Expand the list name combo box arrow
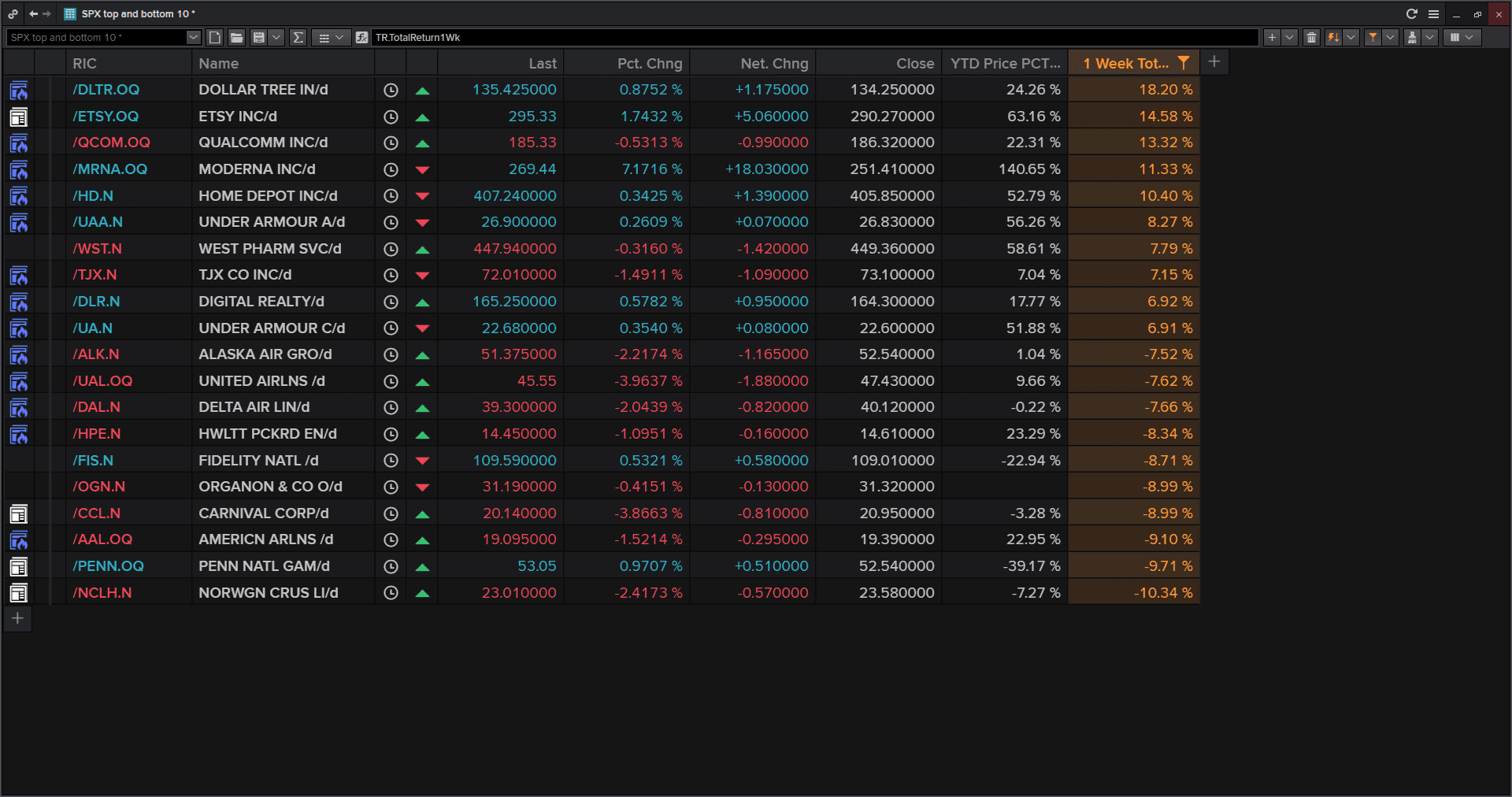 [194, 37]
